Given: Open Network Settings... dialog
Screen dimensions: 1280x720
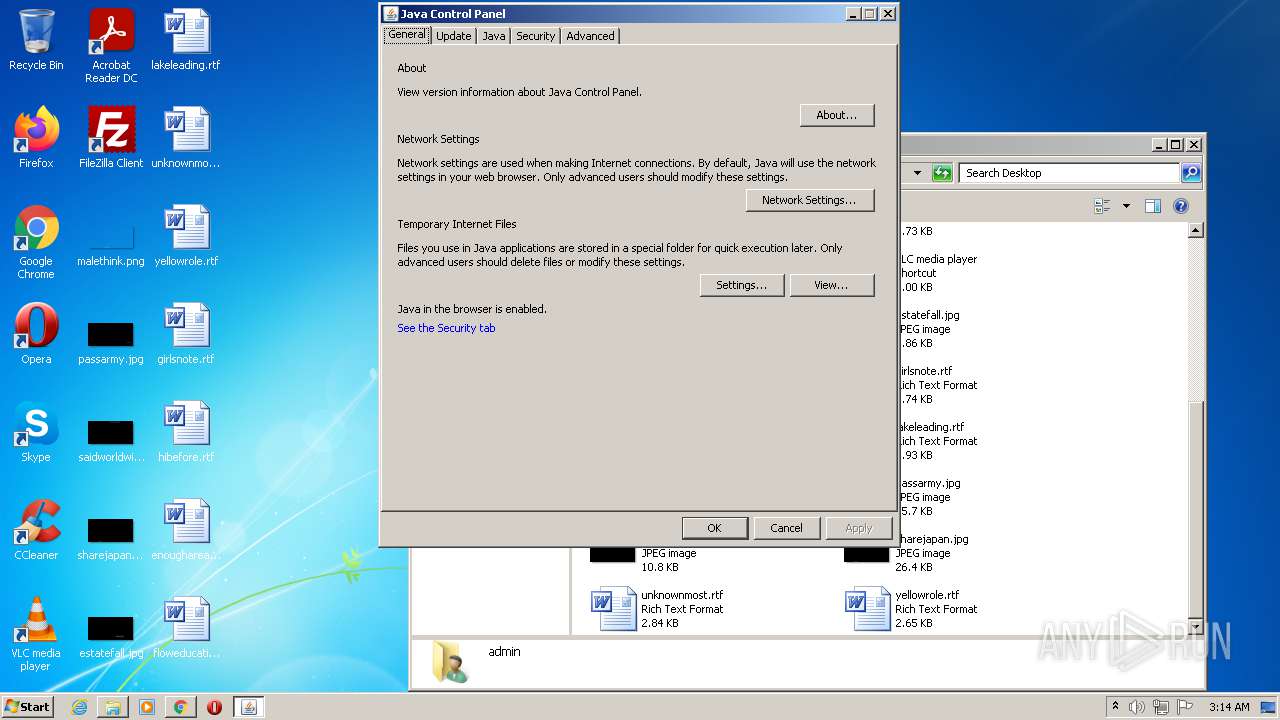Looking at the screenshot, I should click(810, 200).
